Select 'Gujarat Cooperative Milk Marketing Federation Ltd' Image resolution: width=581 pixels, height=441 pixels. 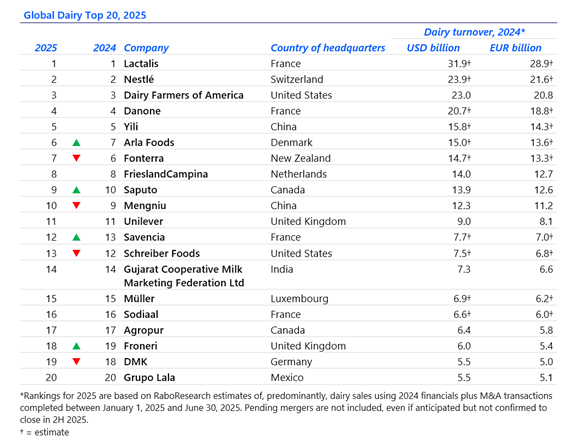[184, 276]
